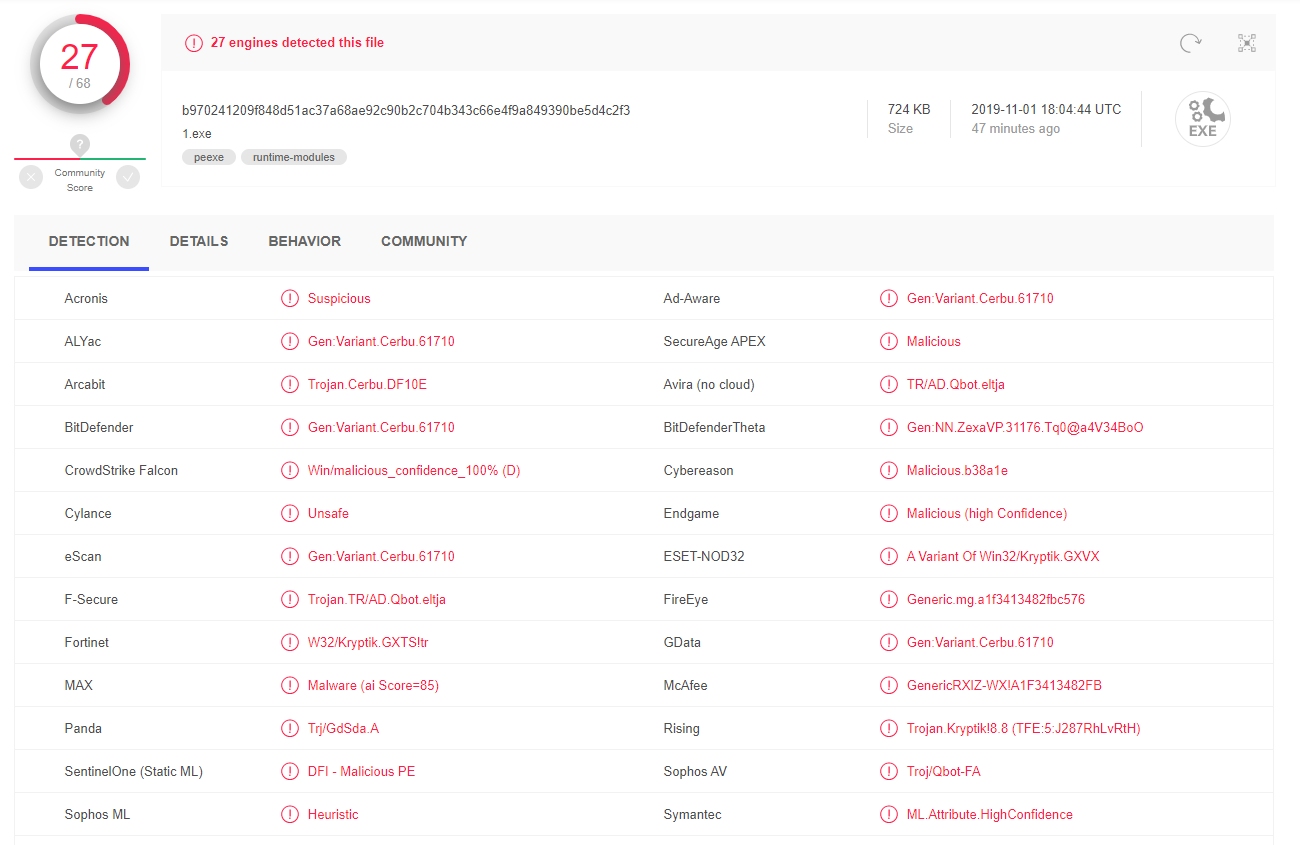Click the community score question mark icon
Viewport: 1300px width, 845px height.
80,145
